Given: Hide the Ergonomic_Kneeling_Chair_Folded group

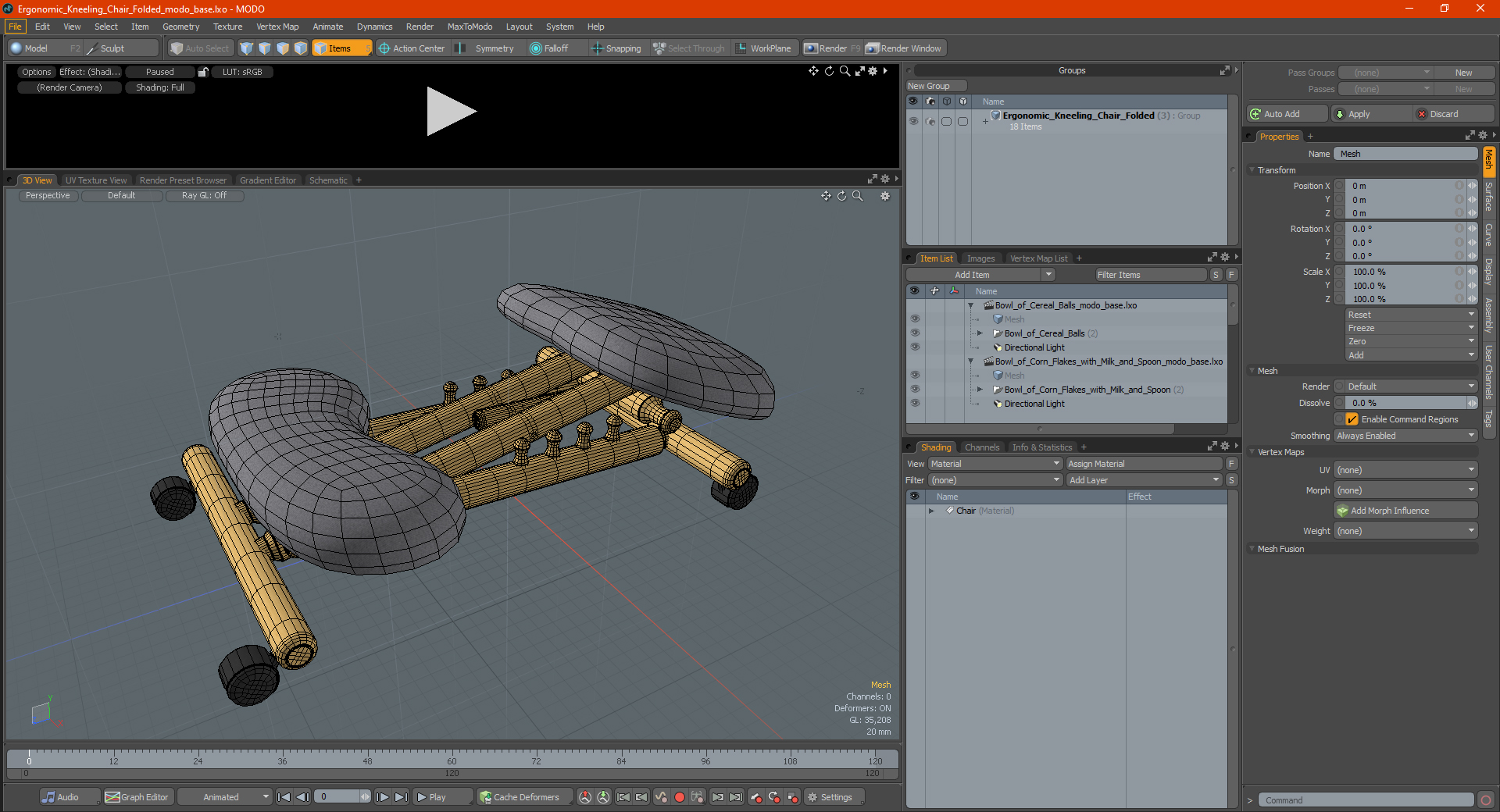Looking at the screenshot, I should point(913,121).
